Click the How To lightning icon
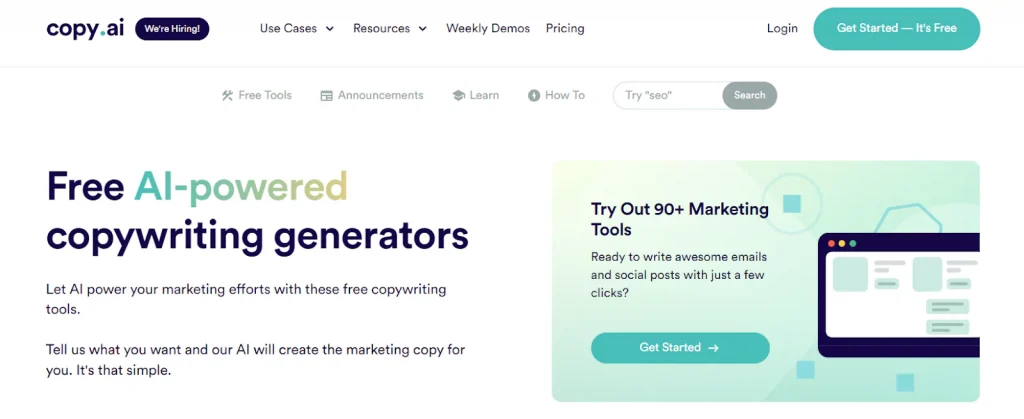Image resolution: width=1024 pixels, height=419 pixels. point(534,95)
